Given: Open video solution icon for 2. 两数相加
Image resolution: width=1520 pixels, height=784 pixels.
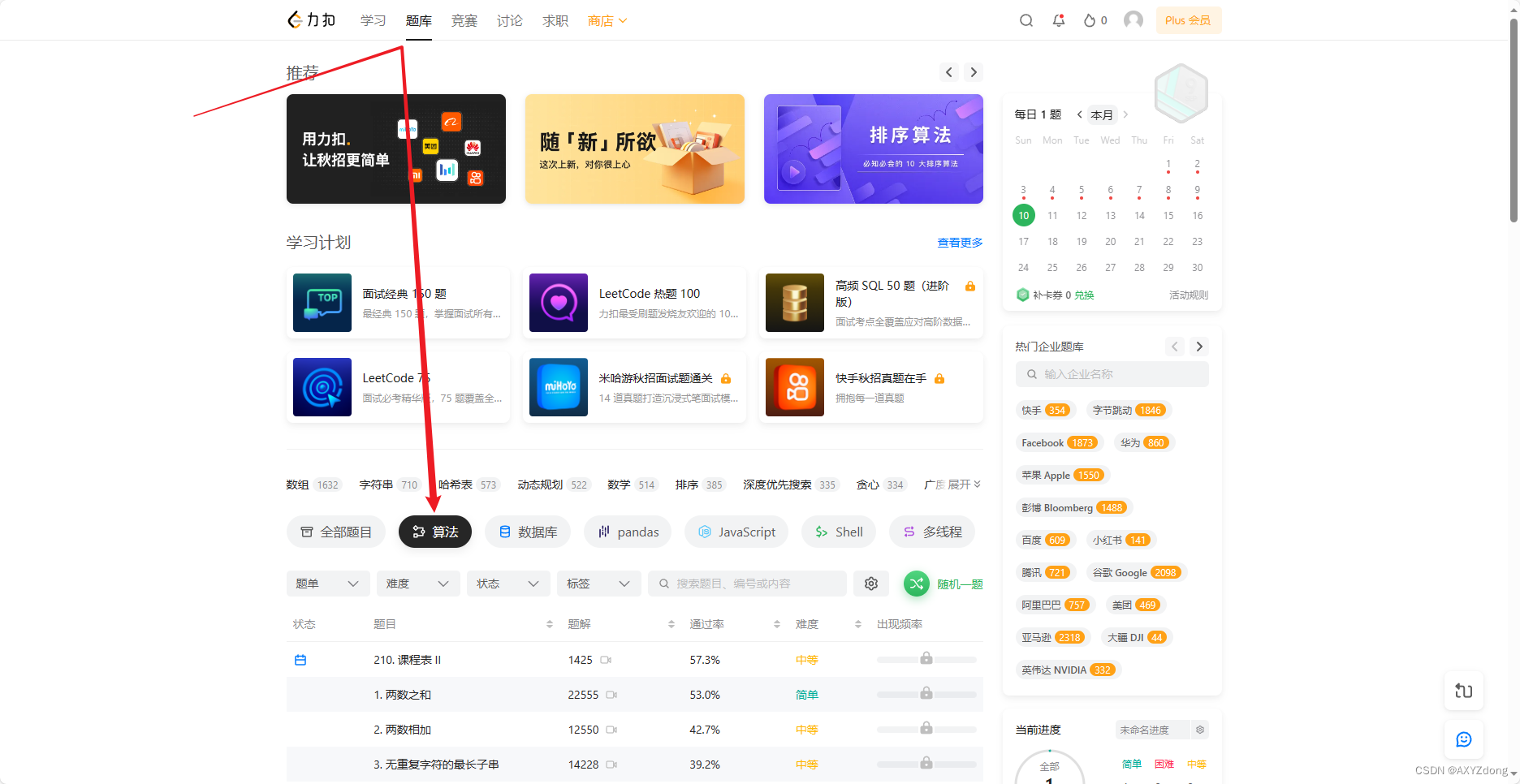Looking at the screenshot, I should (x=611, y=730).
